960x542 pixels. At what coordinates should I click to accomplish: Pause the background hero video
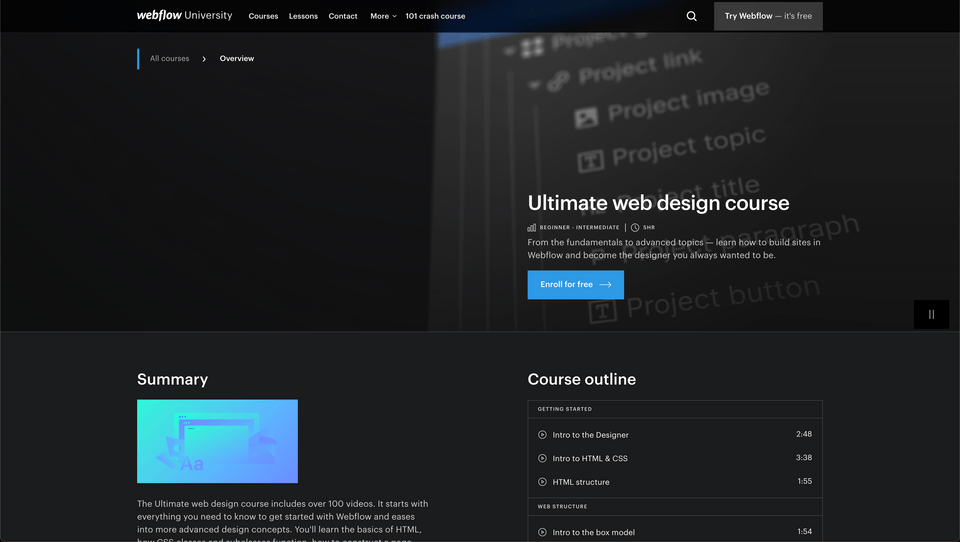[x=931, y=314]
